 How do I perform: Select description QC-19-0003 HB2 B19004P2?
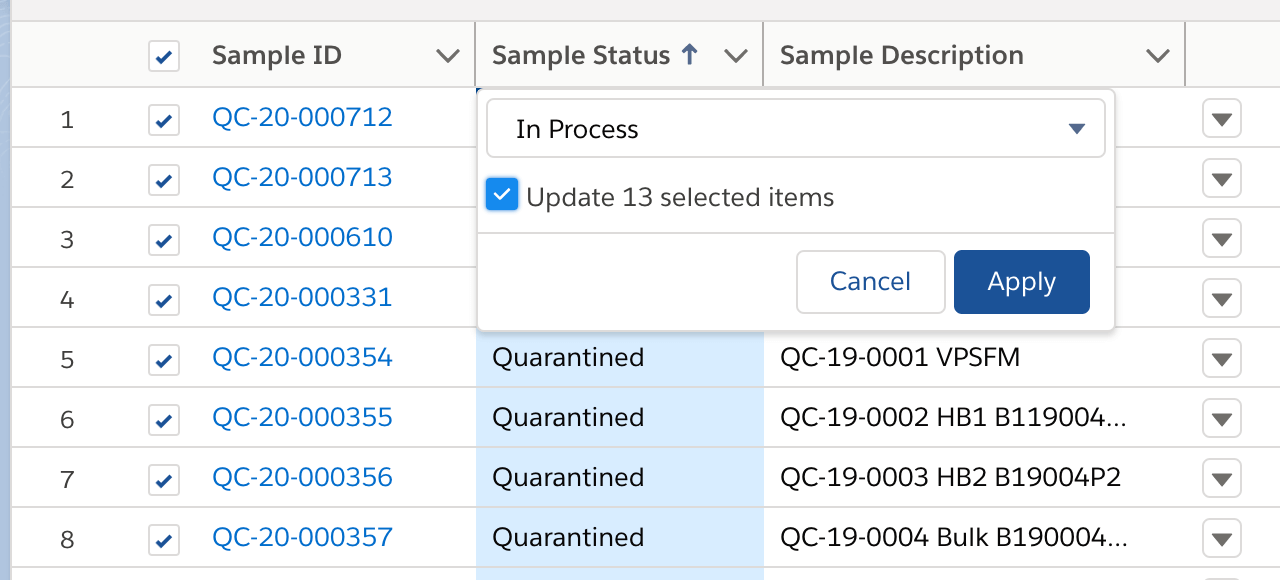950,478
